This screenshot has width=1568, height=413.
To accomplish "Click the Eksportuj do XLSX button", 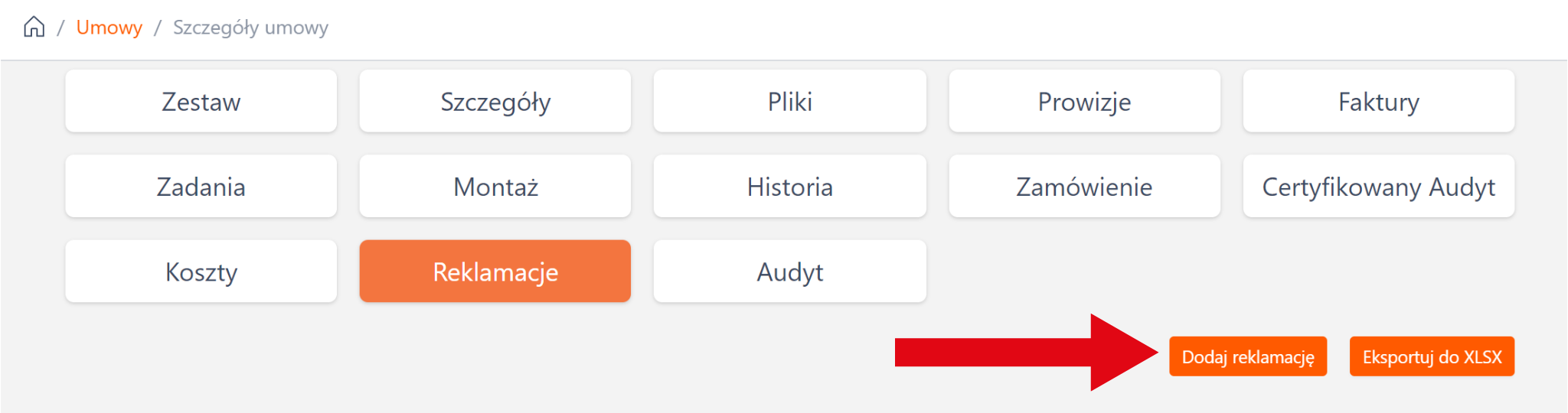I will click(x=1432, y=356).
